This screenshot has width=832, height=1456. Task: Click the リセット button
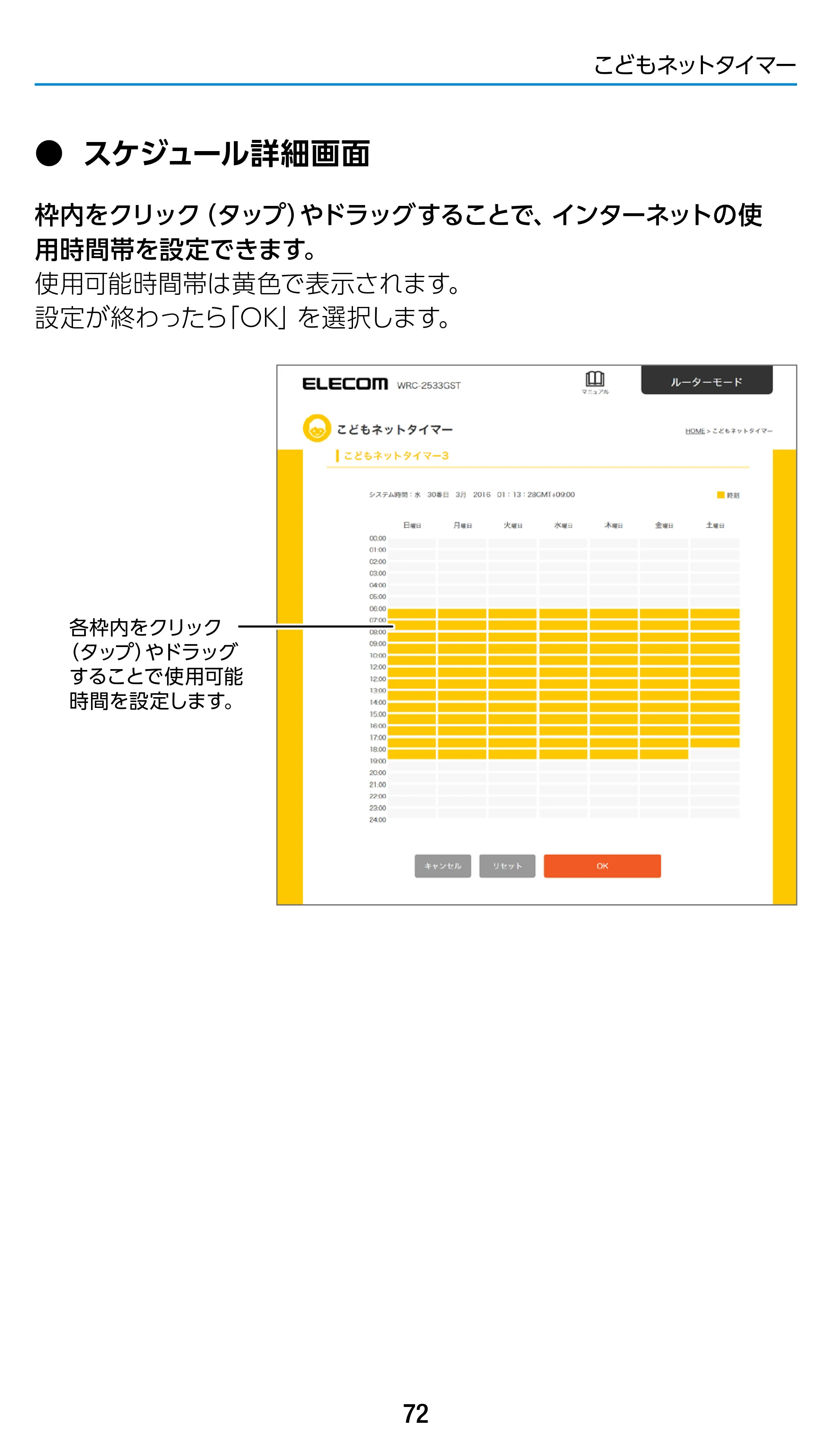[507, 866]
